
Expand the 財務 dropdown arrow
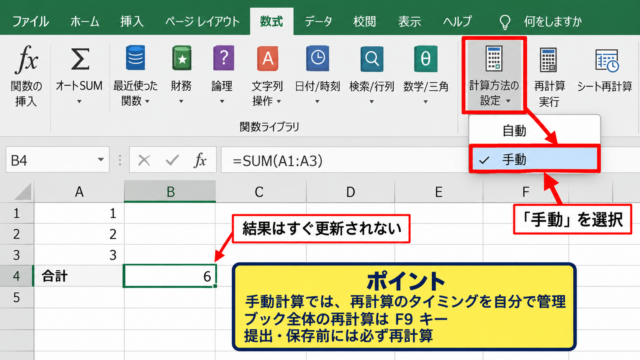[x=181, y=101]
